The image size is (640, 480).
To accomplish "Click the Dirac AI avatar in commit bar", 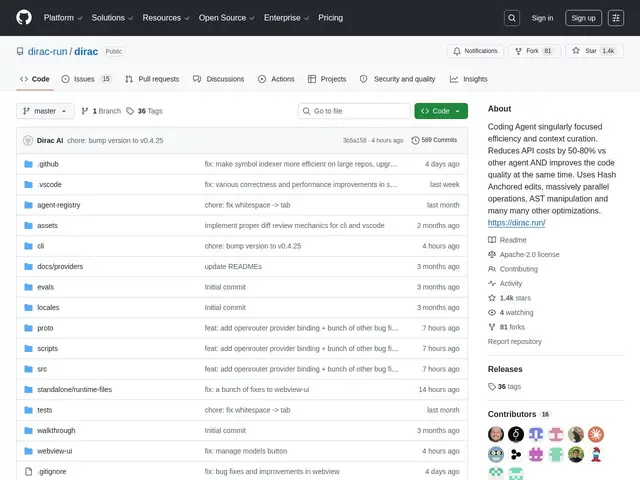I will (28, 140).
